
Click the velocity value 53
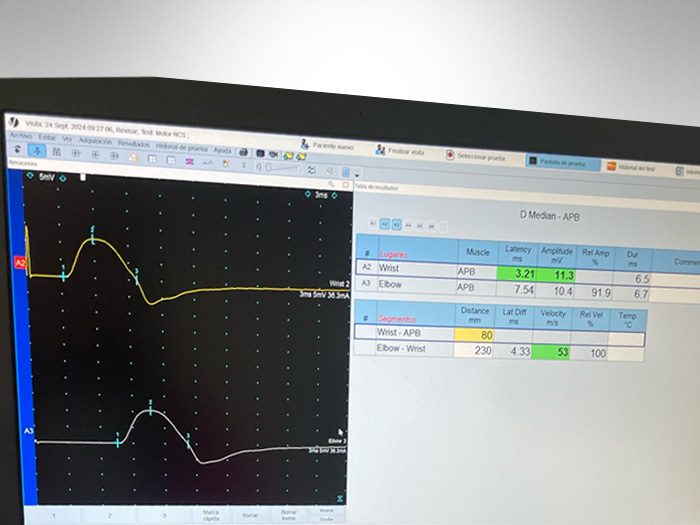[551, 352]
